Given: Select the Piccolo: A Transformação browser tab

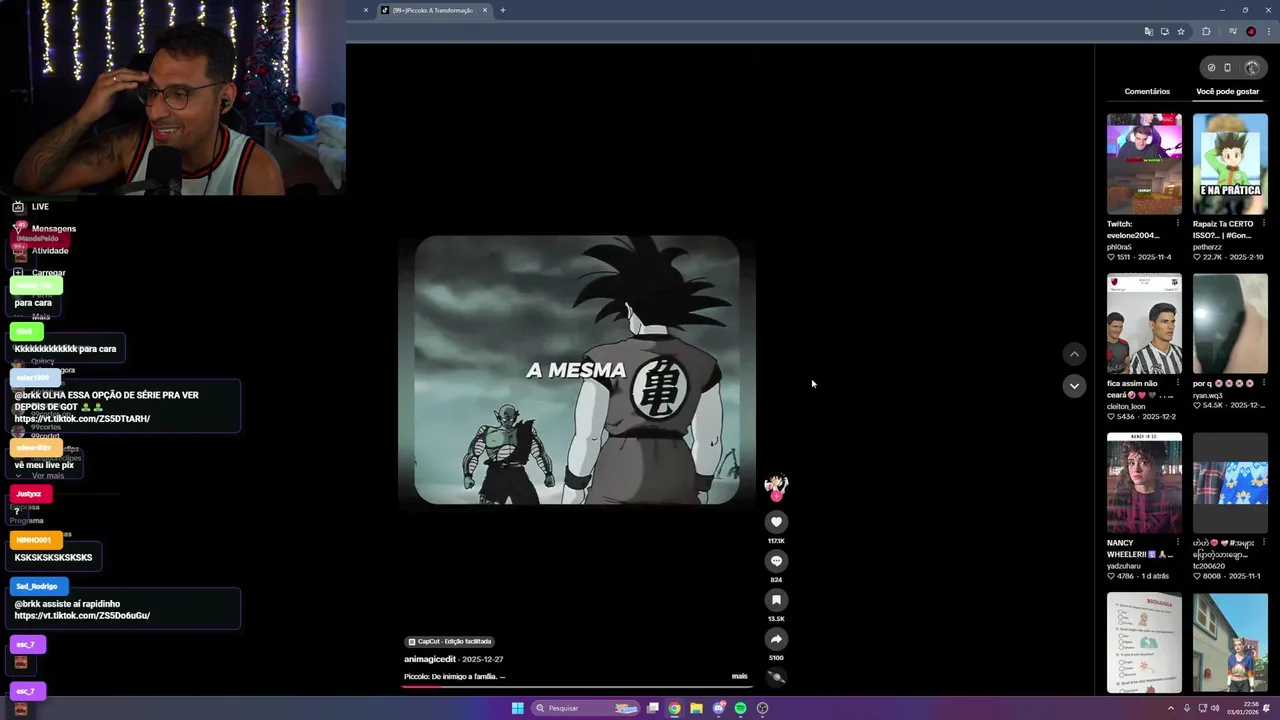Looking at the screenshot, I should pyautogui.click(x=433, y=10).
